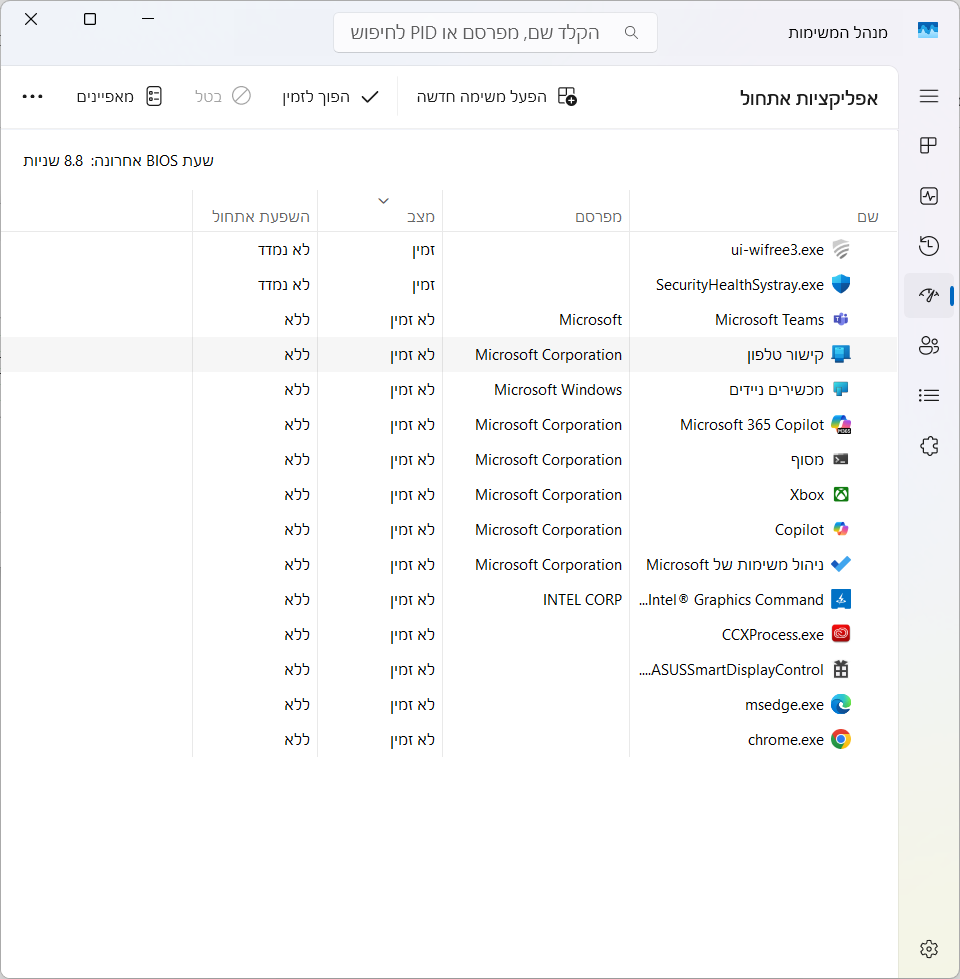Image resolution: width=960 pixels, height=979 pixels.
Task: Click the msedge.exe icon
Action: coord(841,704)
